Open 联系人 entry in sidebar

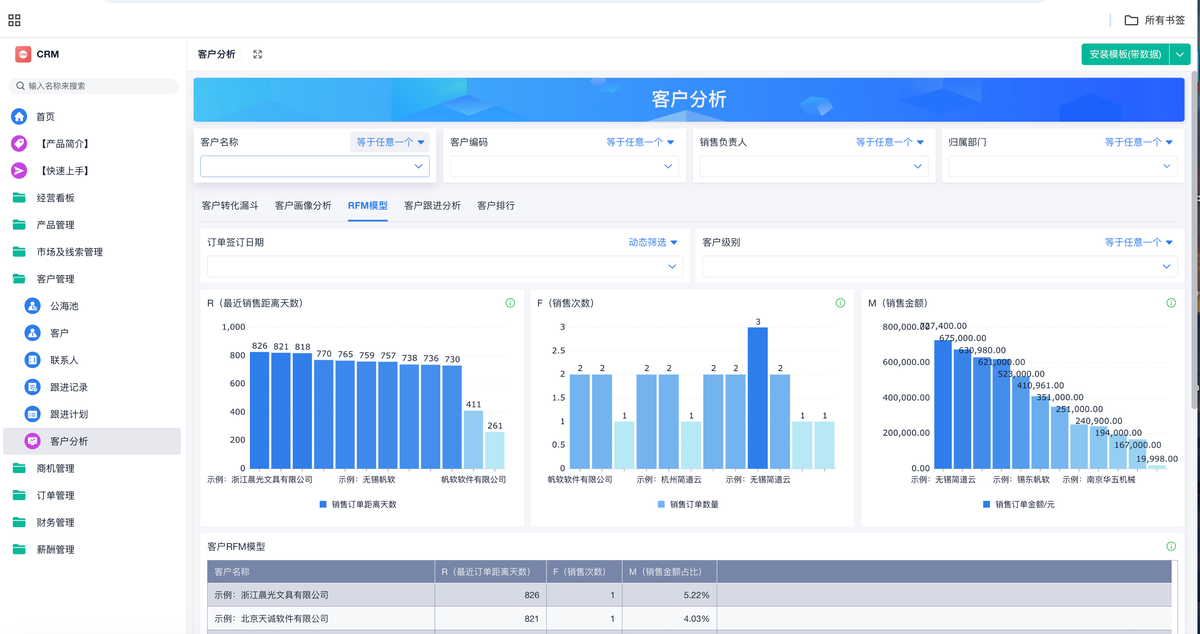[x=90, y=360]
